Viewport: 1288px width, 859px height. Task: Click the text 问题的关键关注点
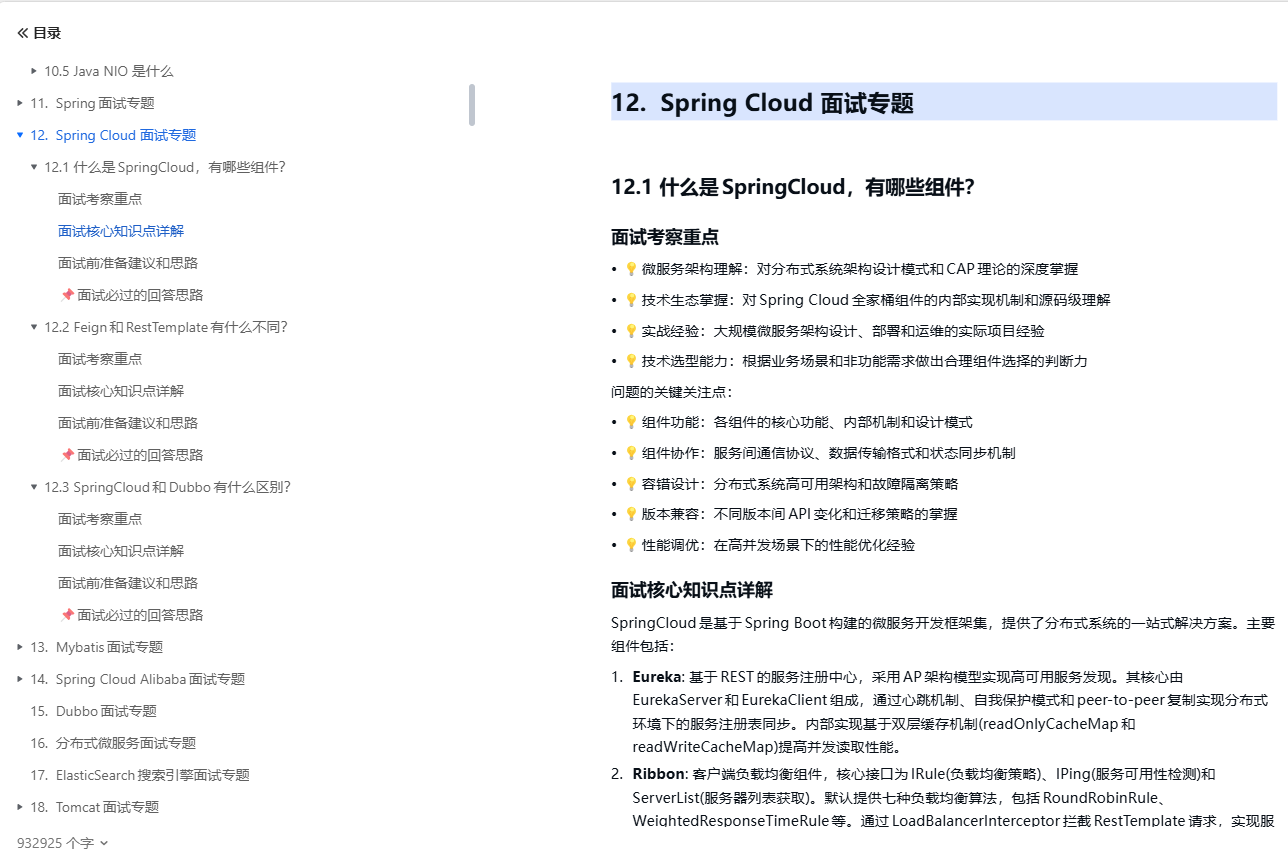click(x=671, y=392)
